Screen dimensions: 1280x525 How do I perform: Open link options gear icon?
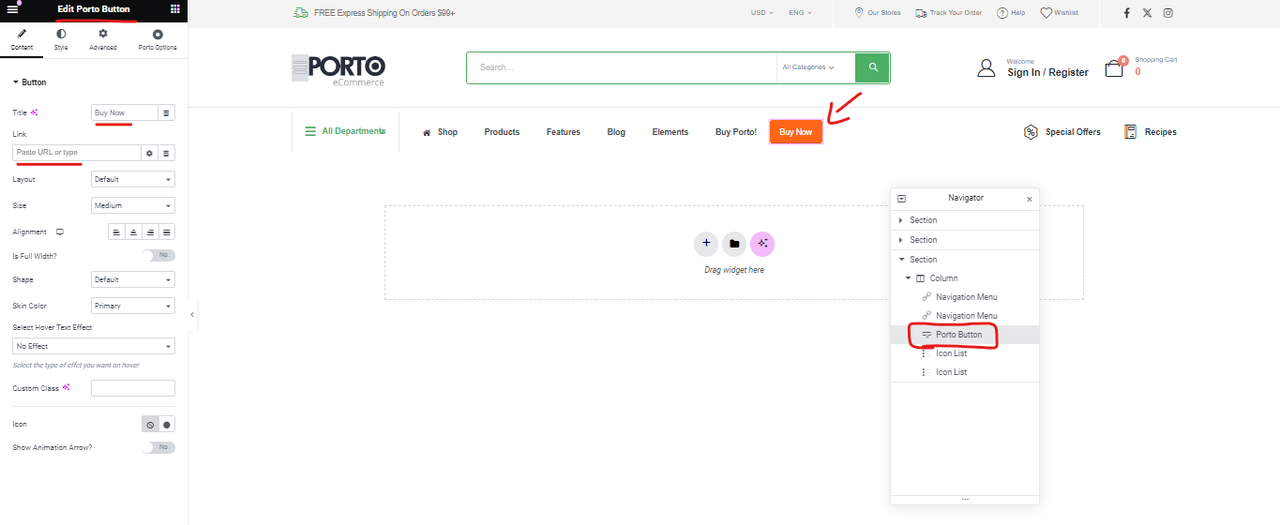point(149,152)
